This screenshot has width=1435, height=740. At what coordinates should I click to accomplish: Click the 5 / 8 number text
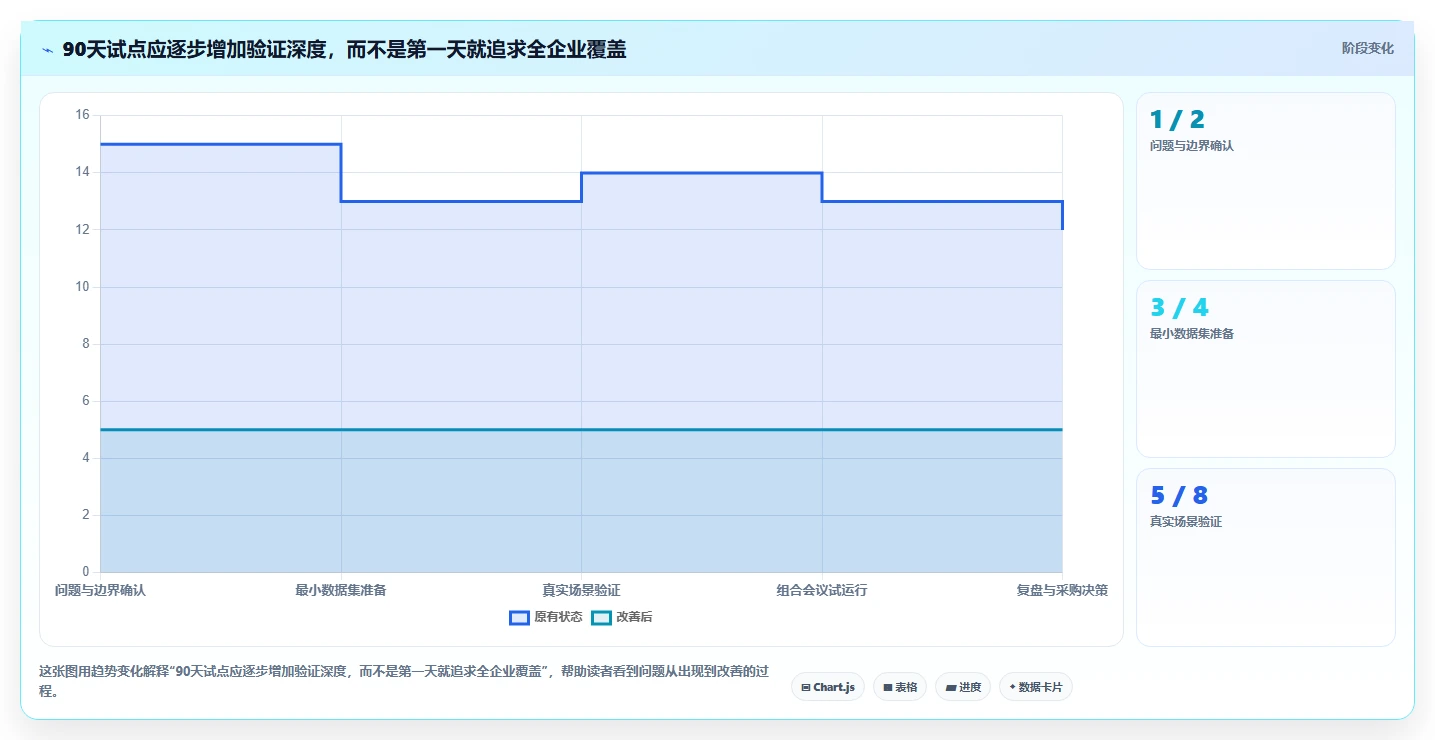(x=1179, y=496)
